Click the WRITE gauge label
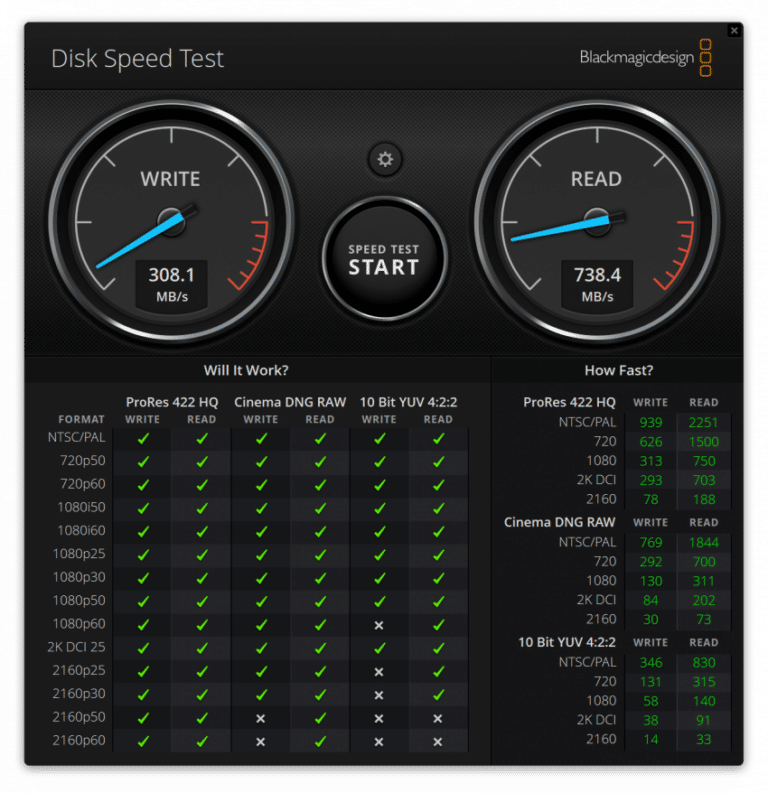The height and width of the screenshot is (793, 768). (x=170, y=179)
